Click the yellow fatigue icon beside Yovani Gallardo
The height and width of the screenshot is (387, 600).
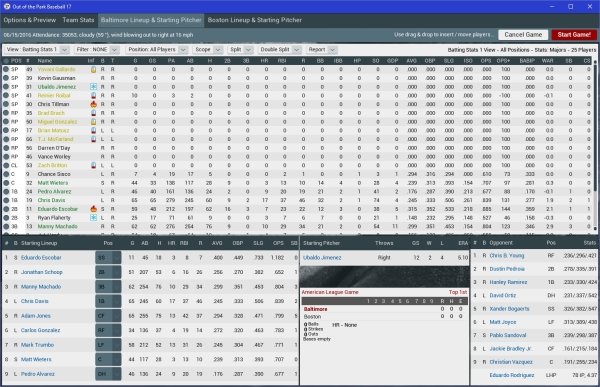pyautogui.click(x=93, y=69)
